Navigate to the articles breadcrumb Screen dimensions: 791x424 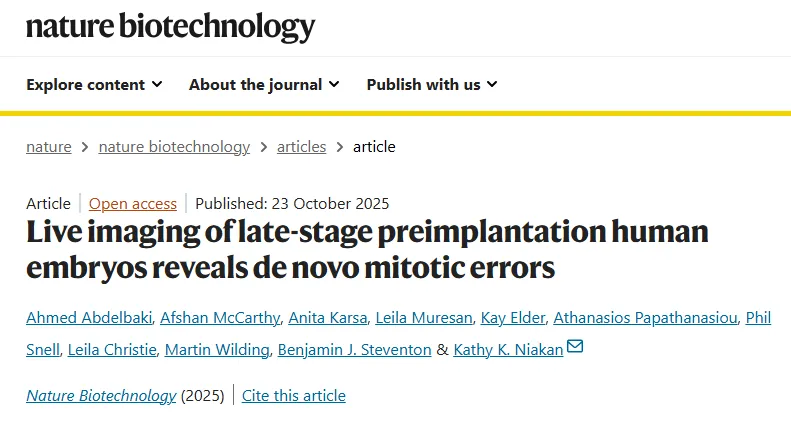pos(301,146)
